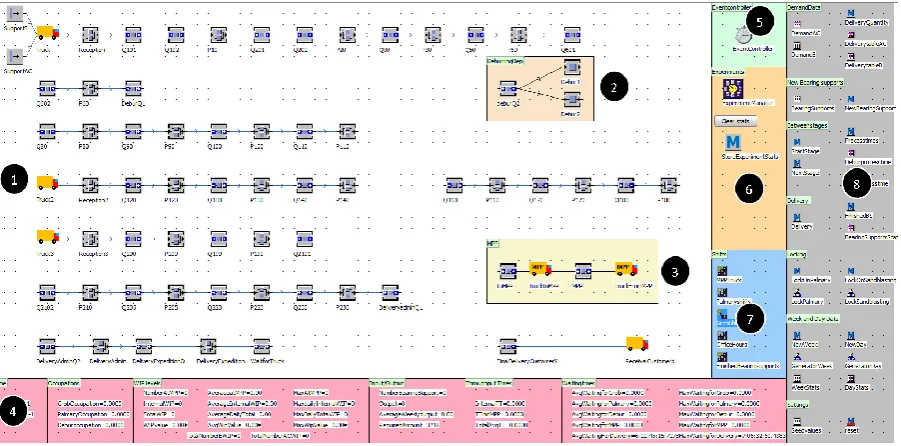Select the StartExperimentStats method icon
This screenshot has height=446, width=901.
point(733,141)
